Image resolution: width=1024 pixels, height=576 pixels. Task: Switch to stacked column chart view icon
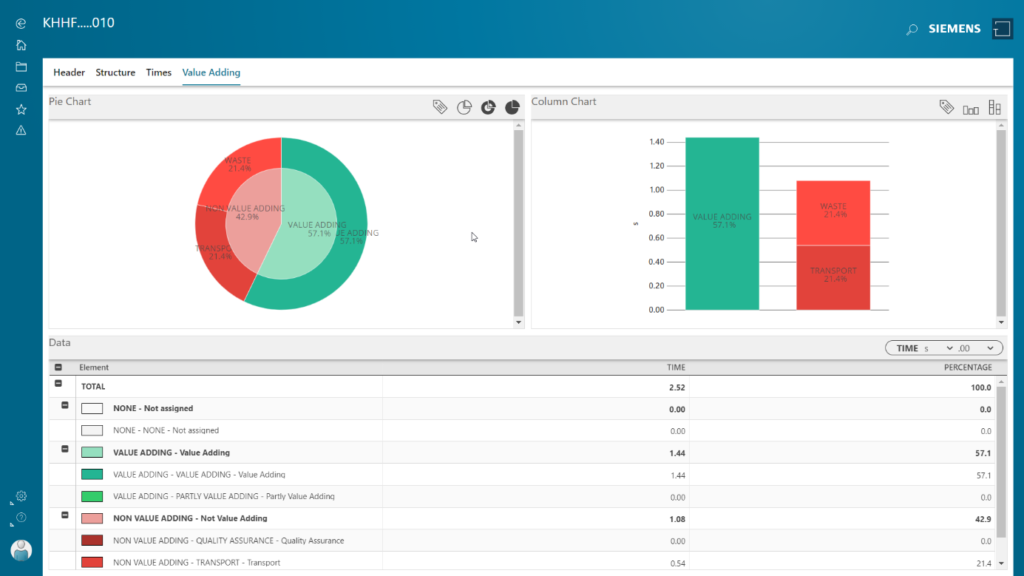994,107
